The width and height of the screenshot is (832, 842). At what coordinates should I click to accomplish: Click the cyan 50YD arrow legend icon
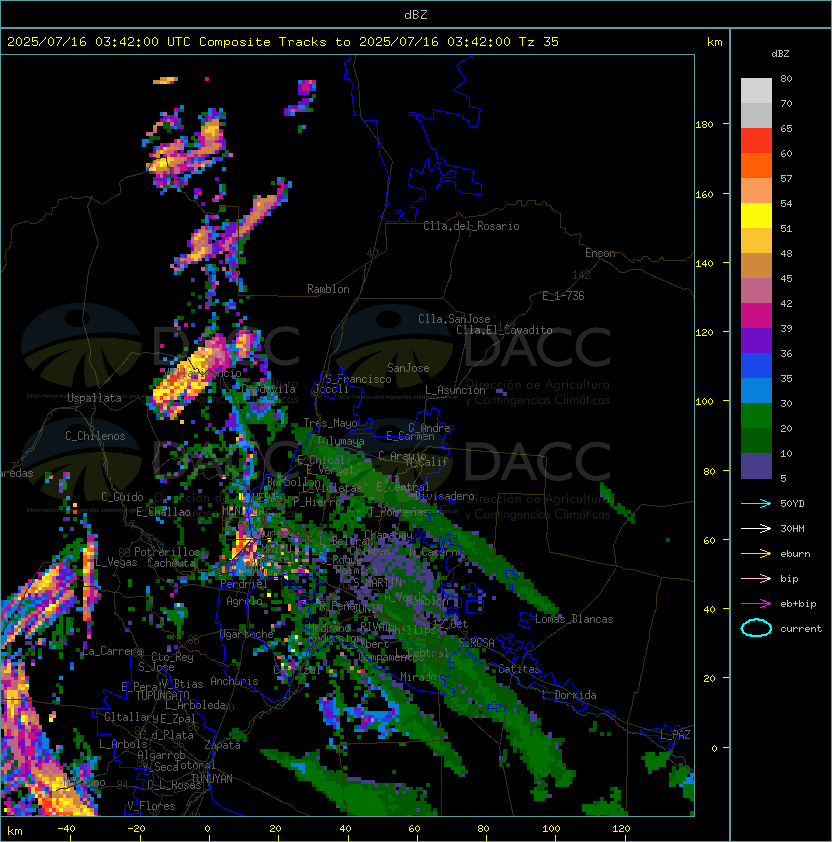(756, 504)
